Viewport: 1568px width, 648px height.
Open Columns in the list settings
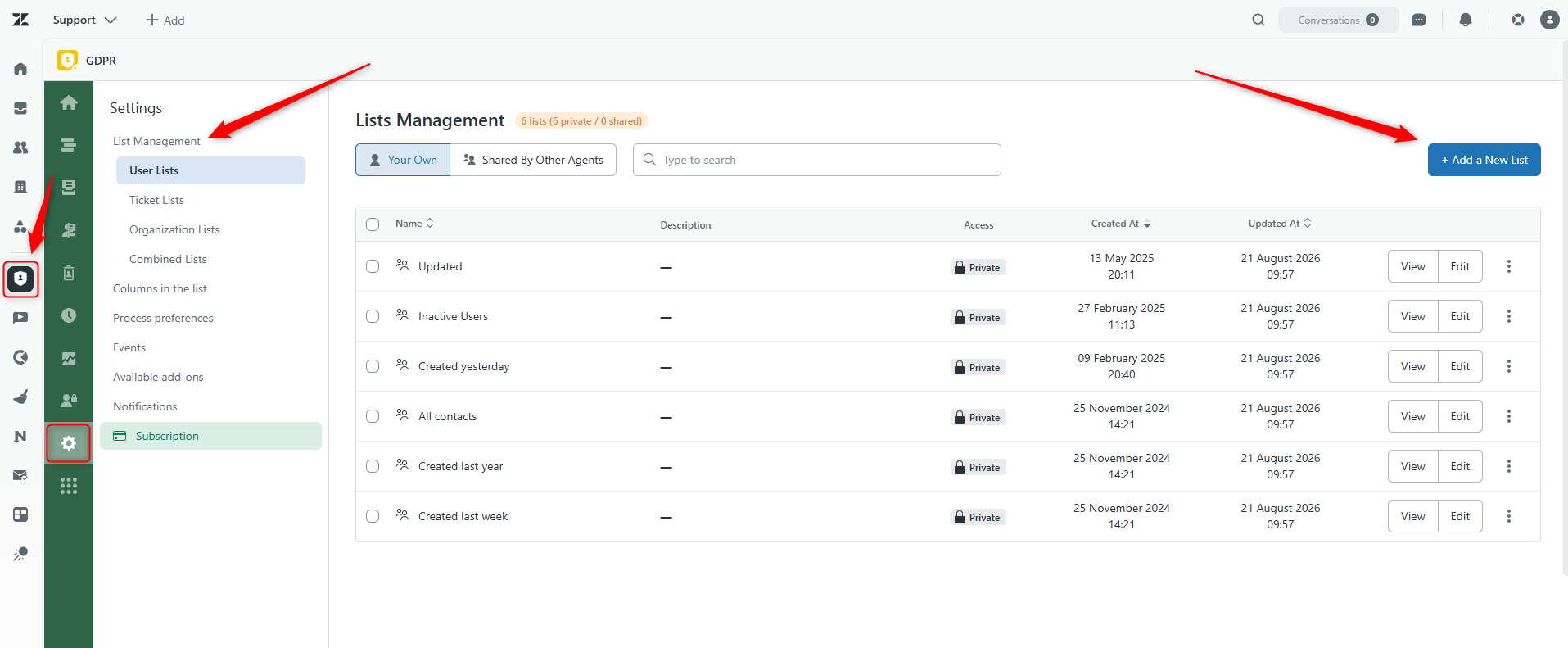coord(160,288)
